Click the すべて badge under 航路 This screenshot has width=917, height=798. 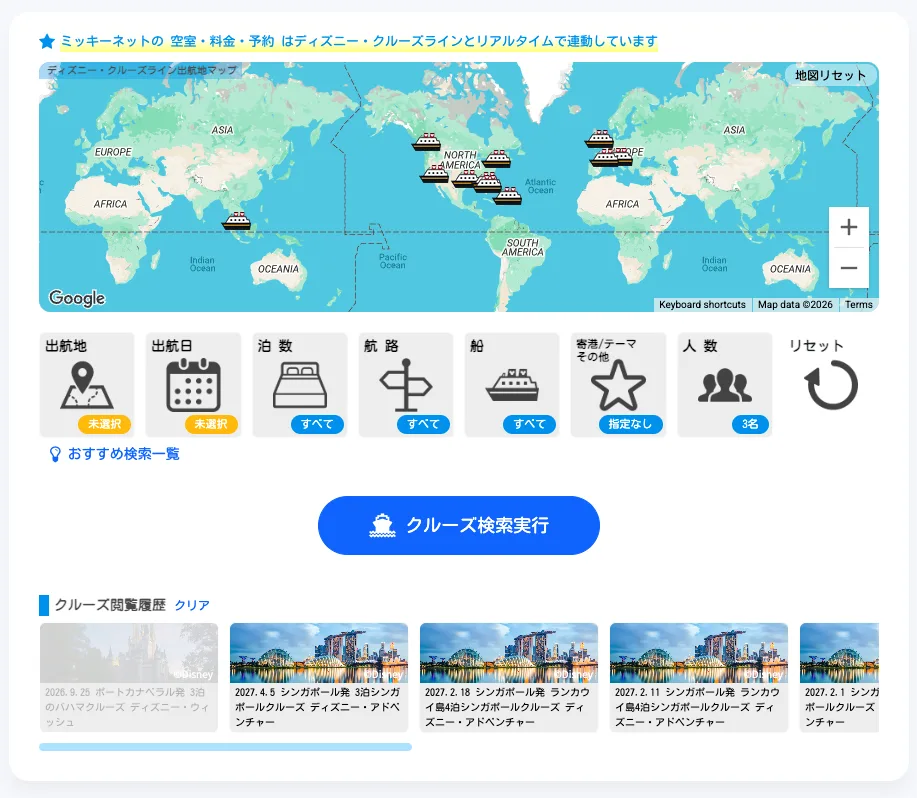click(423, 424)
